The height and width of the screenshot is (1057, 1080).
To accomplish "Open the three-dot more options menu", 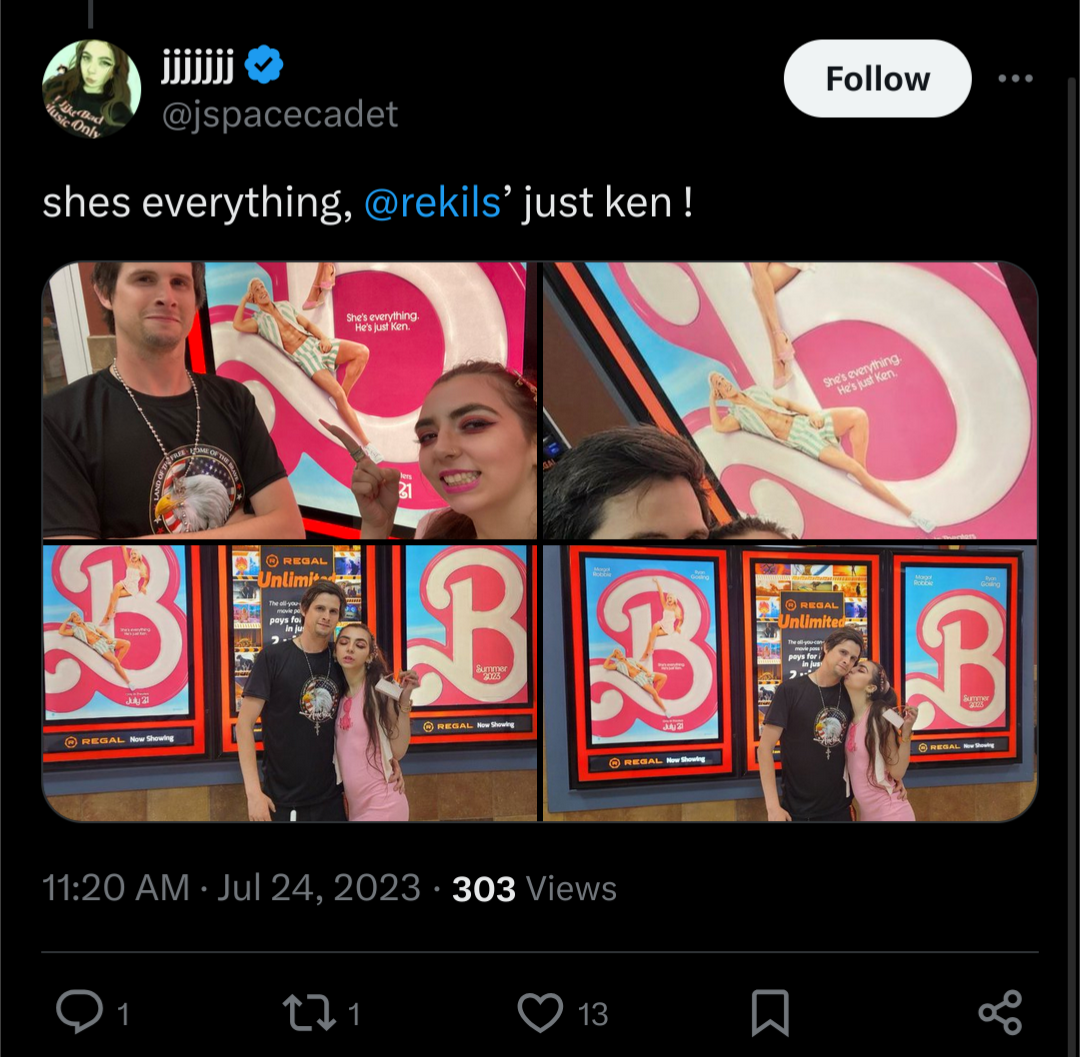I will pos(1015,79).
